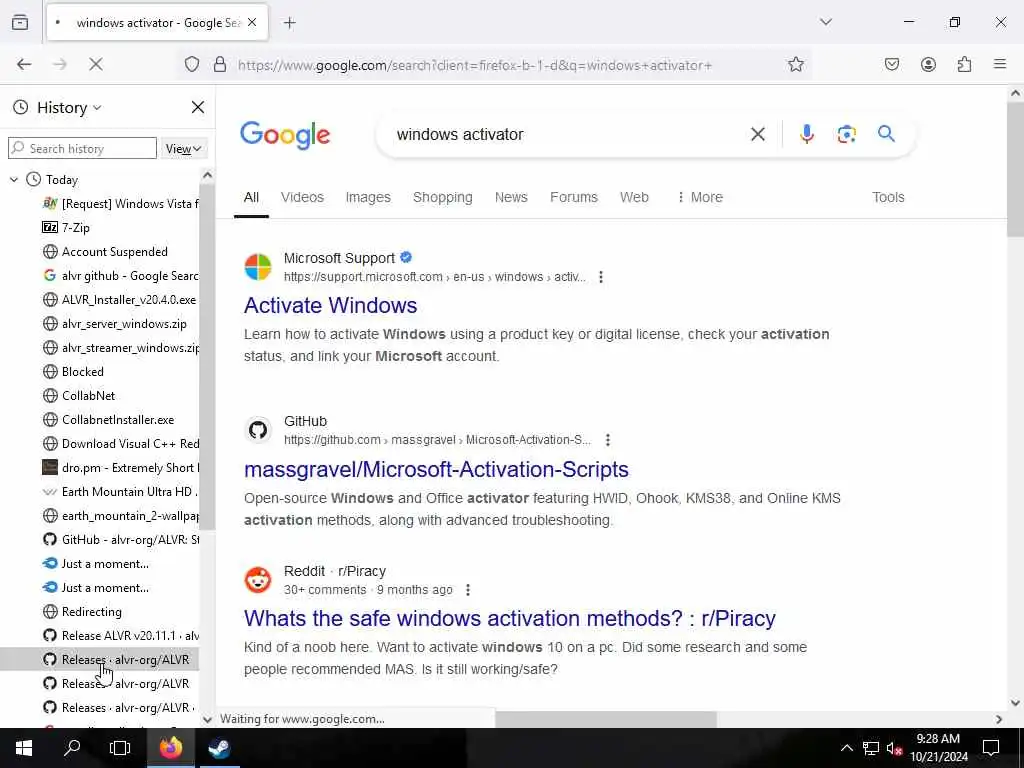
Task: Open Firefox account icon
Action: click(929, 64)
